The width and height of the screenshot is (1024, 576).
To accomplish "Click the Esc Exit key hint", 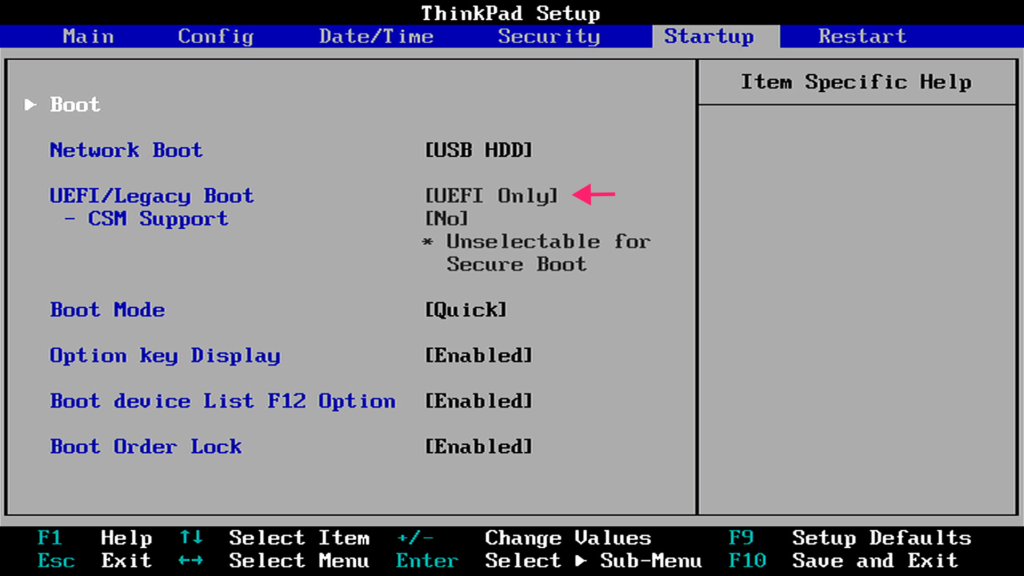I will [95, 561].
